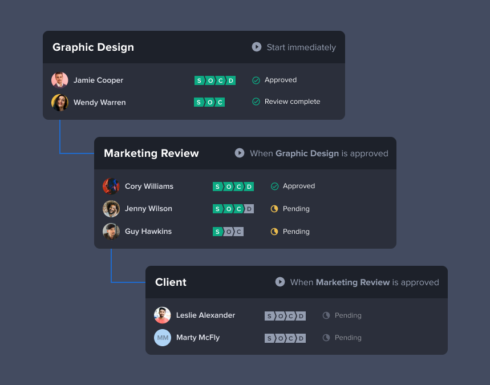Click When Graphic Design is approved trigger

click(x=319, y=153)
